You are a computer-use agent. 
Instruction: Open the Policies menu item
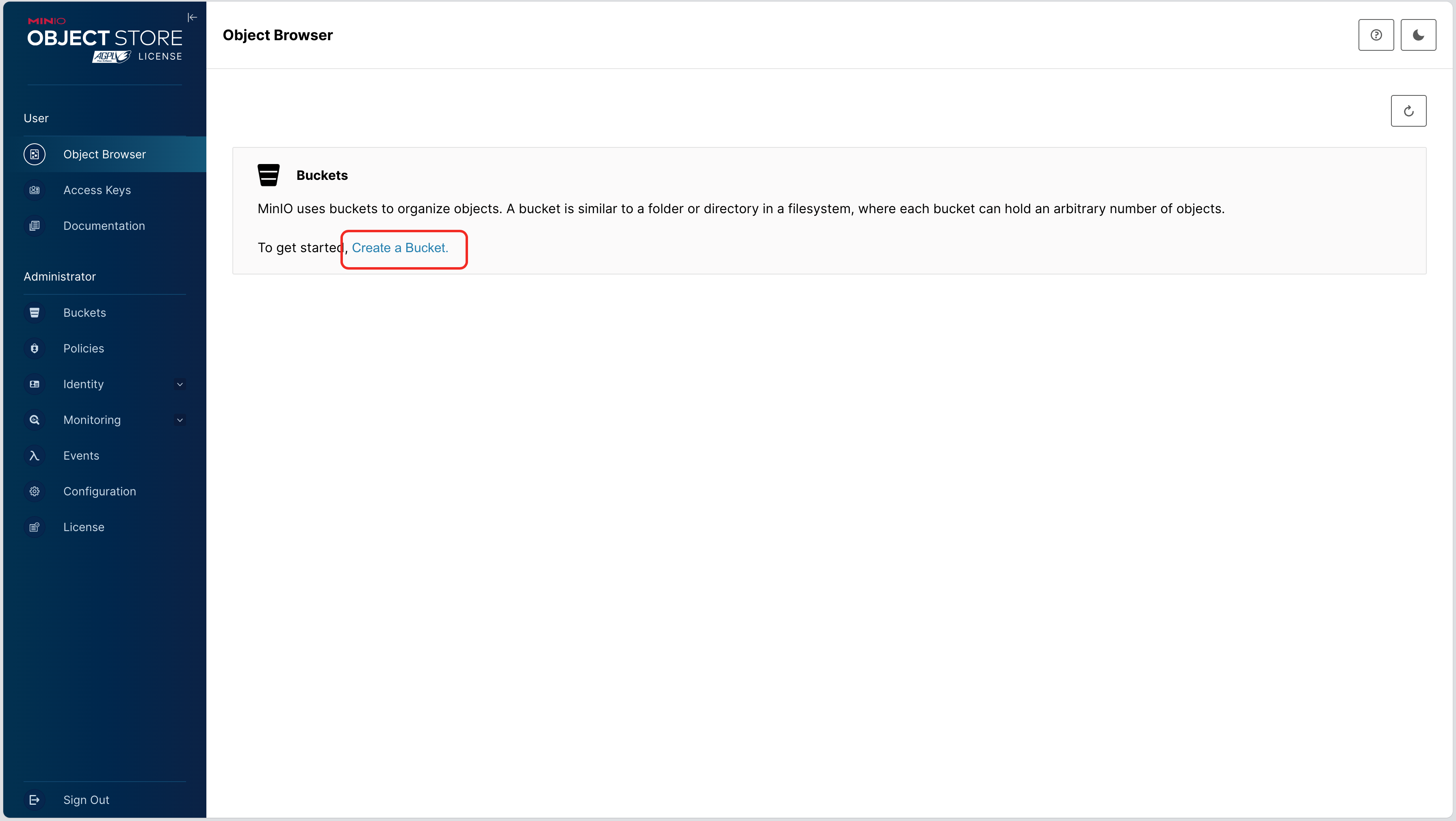[104, 348]
